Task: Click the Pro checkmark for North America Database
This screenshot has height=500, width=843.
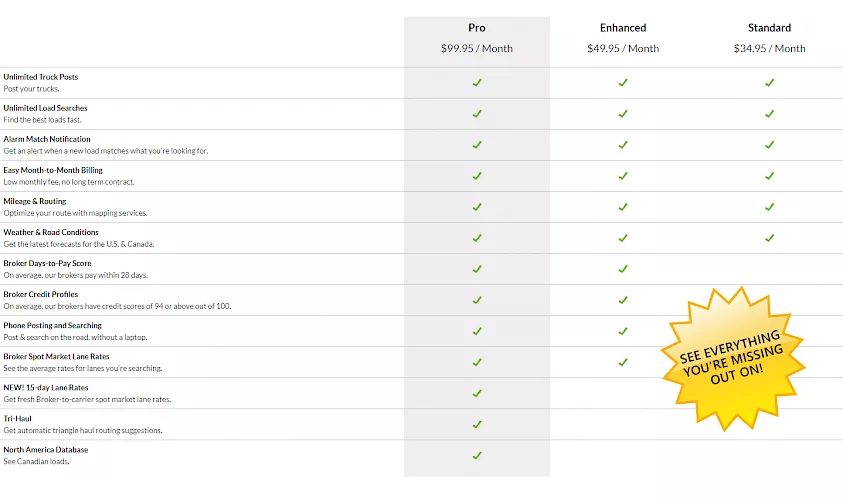Action: tap(477, 456)
